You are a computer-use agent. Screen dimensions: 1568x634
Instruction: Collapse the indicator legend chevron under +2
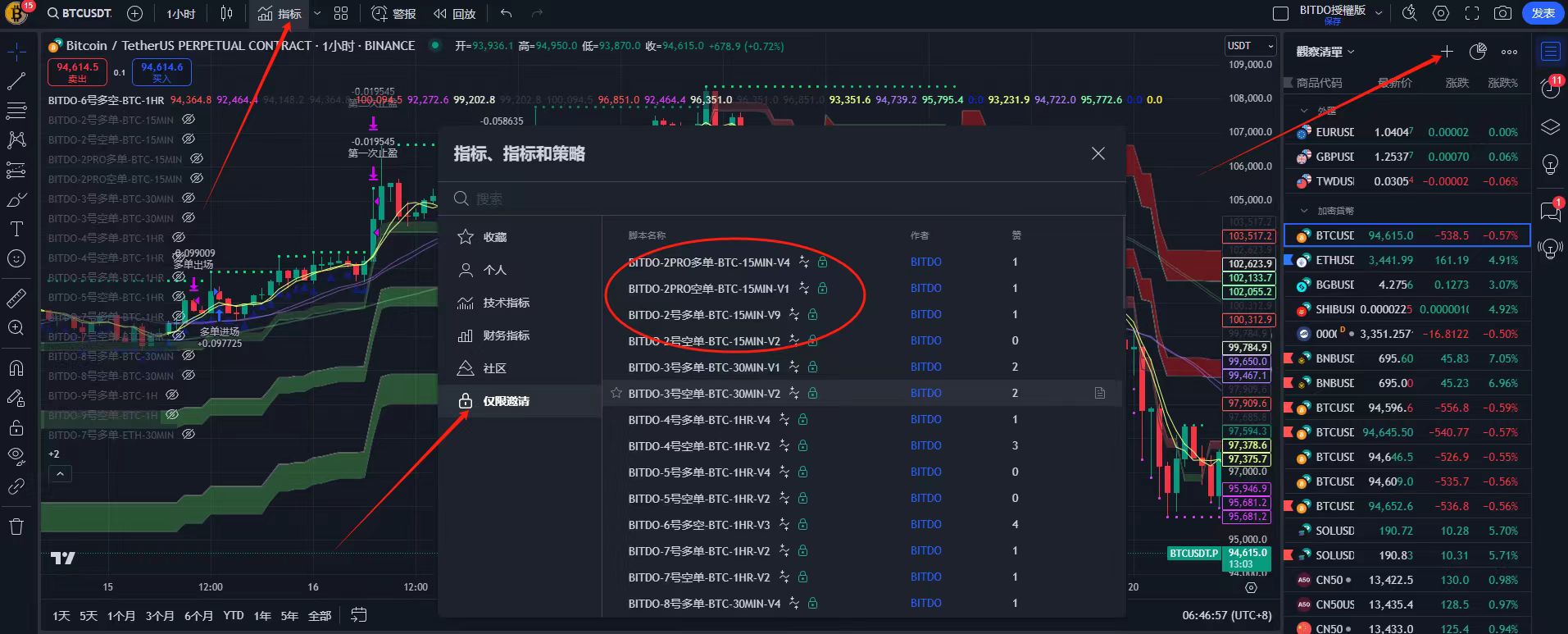(x=60, y=474)
